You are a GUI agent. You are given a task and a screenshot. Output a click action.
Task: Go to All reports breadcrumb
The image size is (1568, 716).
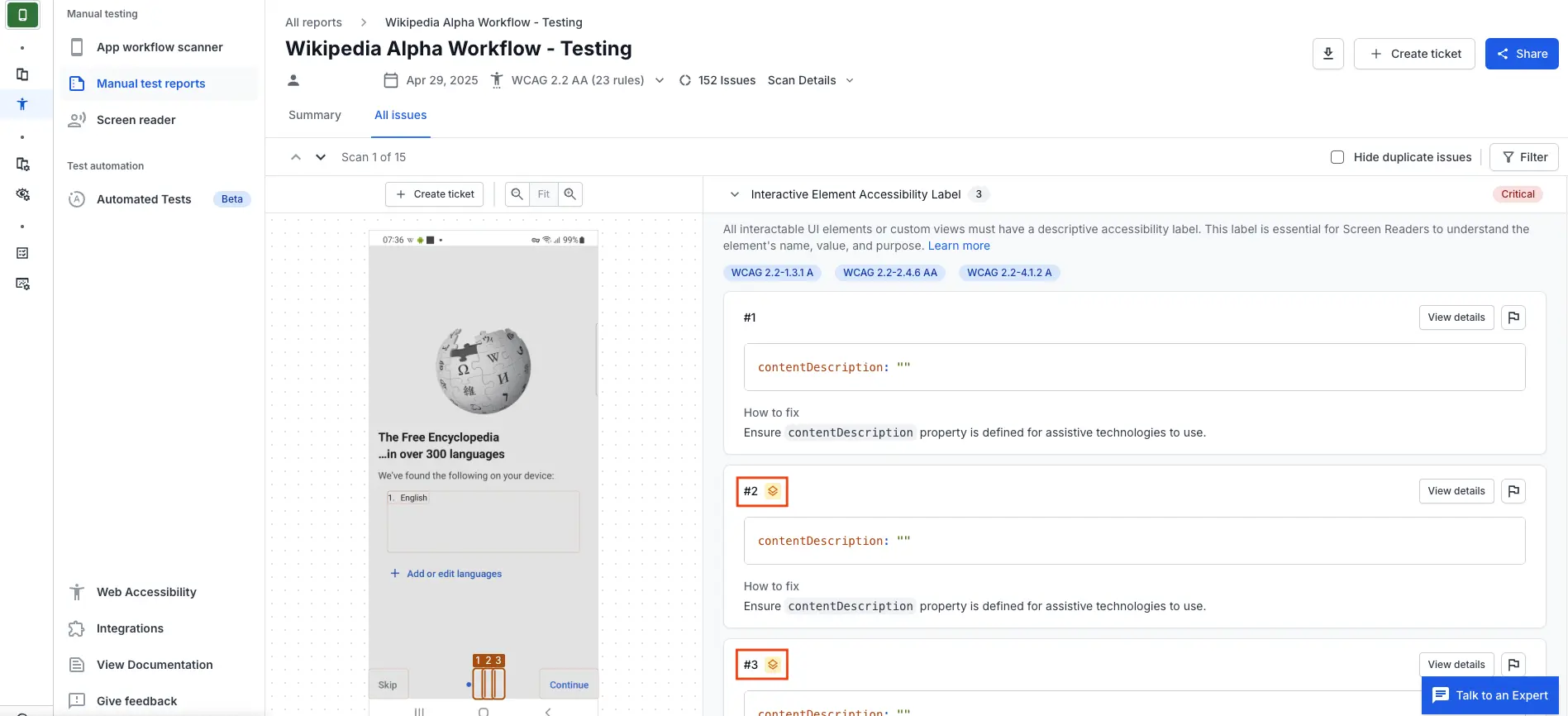point(313,22)
